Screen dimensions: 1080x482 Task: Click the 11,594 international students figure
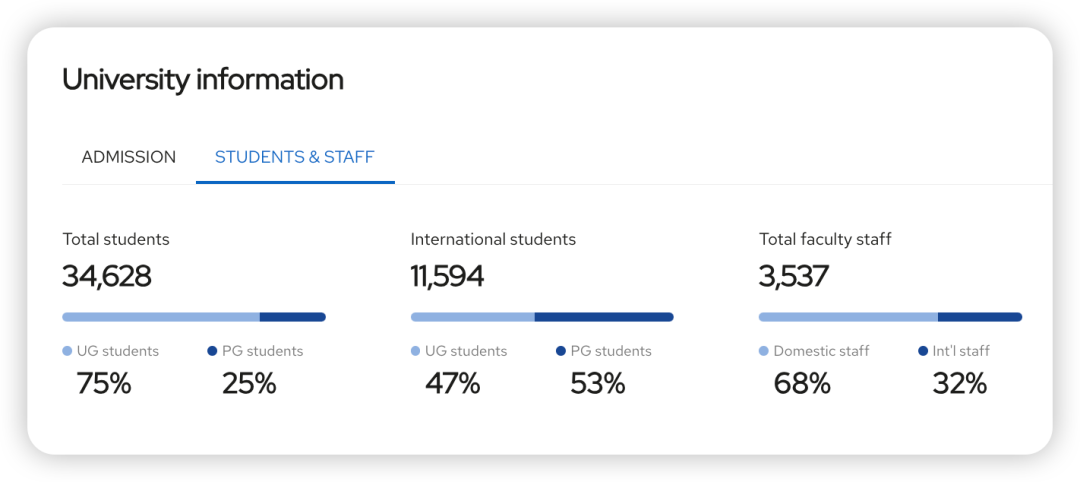pos(447,276)
